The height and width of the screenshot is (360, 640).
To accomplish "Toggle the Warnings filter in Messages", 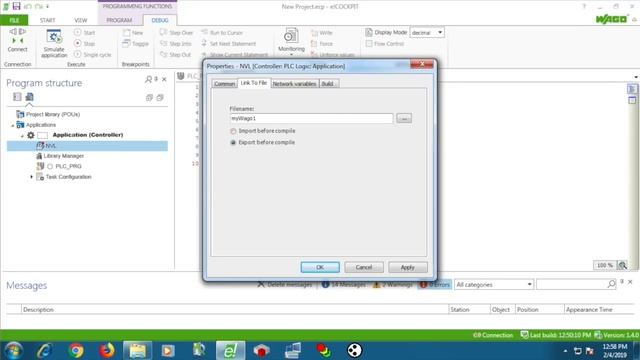I will point(393,284).
